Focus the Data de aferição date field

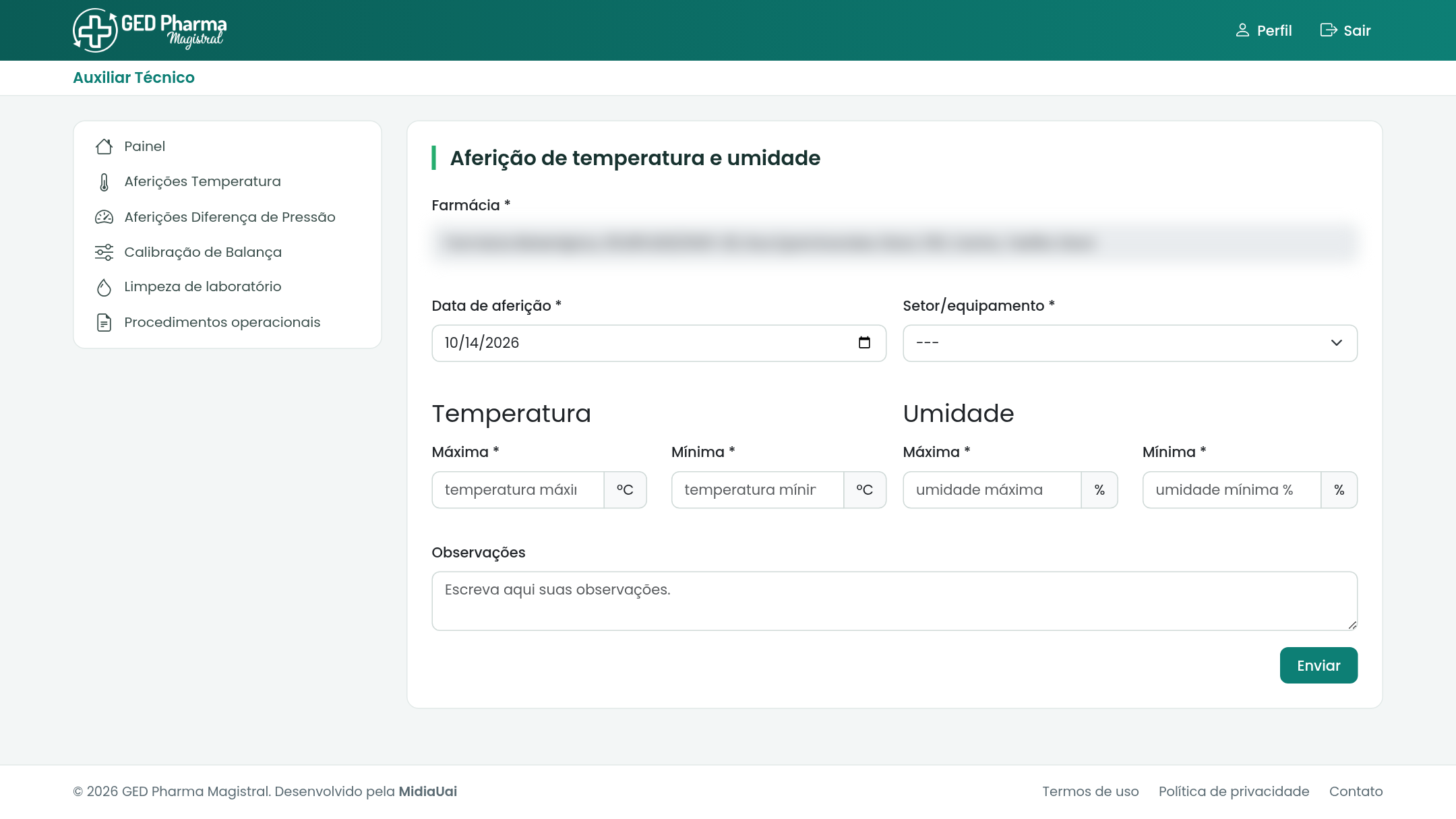[659, 343]
